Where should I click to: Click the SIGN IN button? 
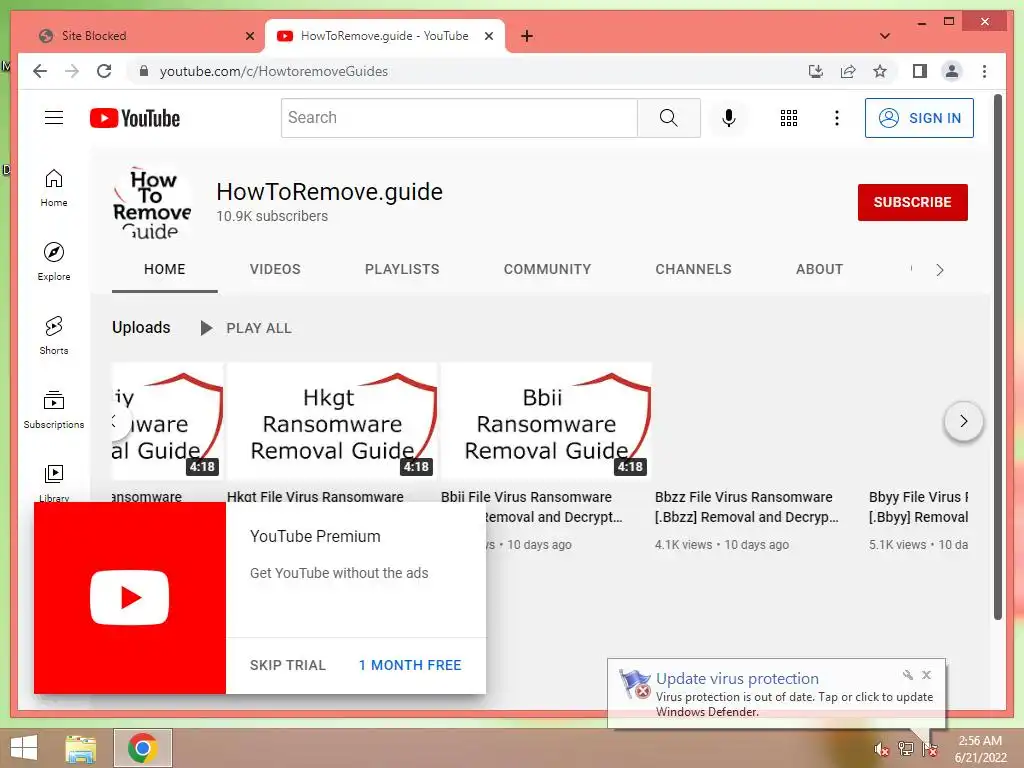point(919,118)
